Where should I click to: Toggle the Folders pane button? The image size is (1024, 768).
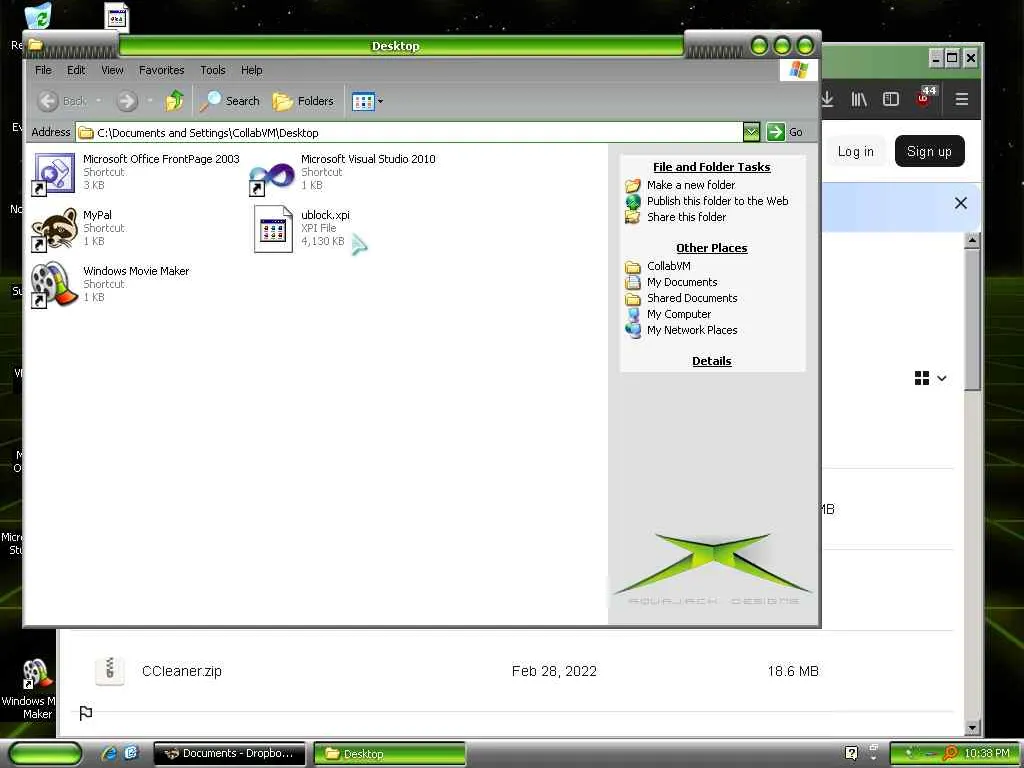[x=303, y=101]
